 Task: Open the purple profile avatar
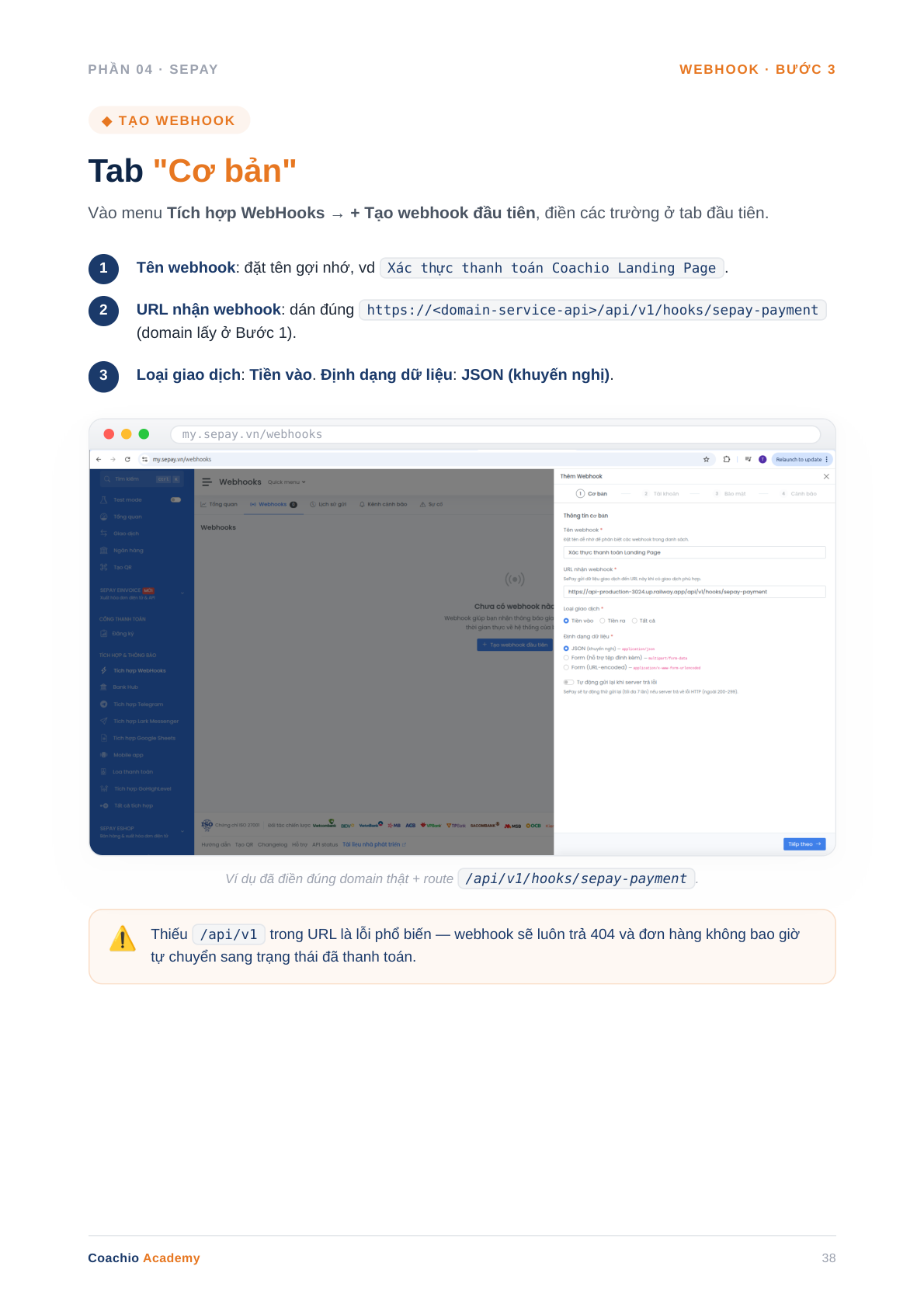(762, 459)
